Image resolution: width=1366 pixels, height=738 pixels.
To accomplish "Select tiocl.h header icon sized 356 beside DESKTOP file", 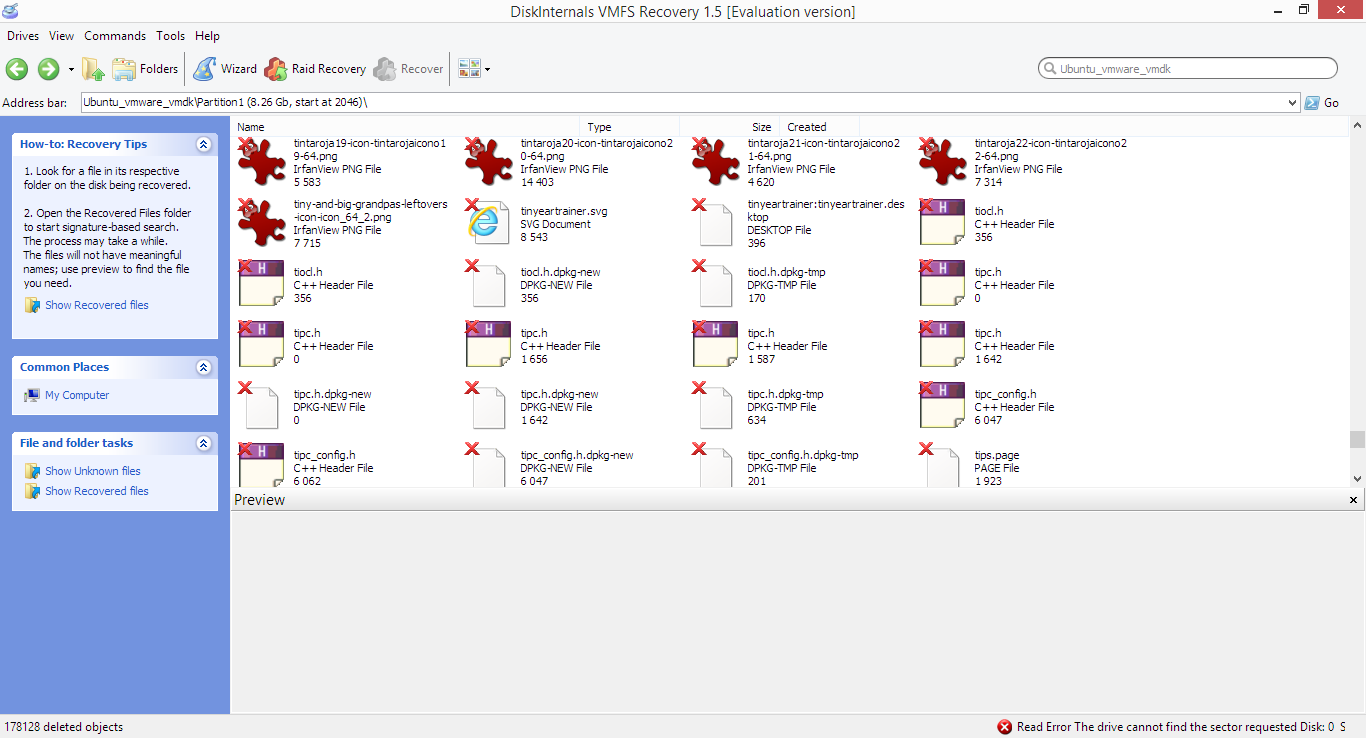I will [942, 222].
